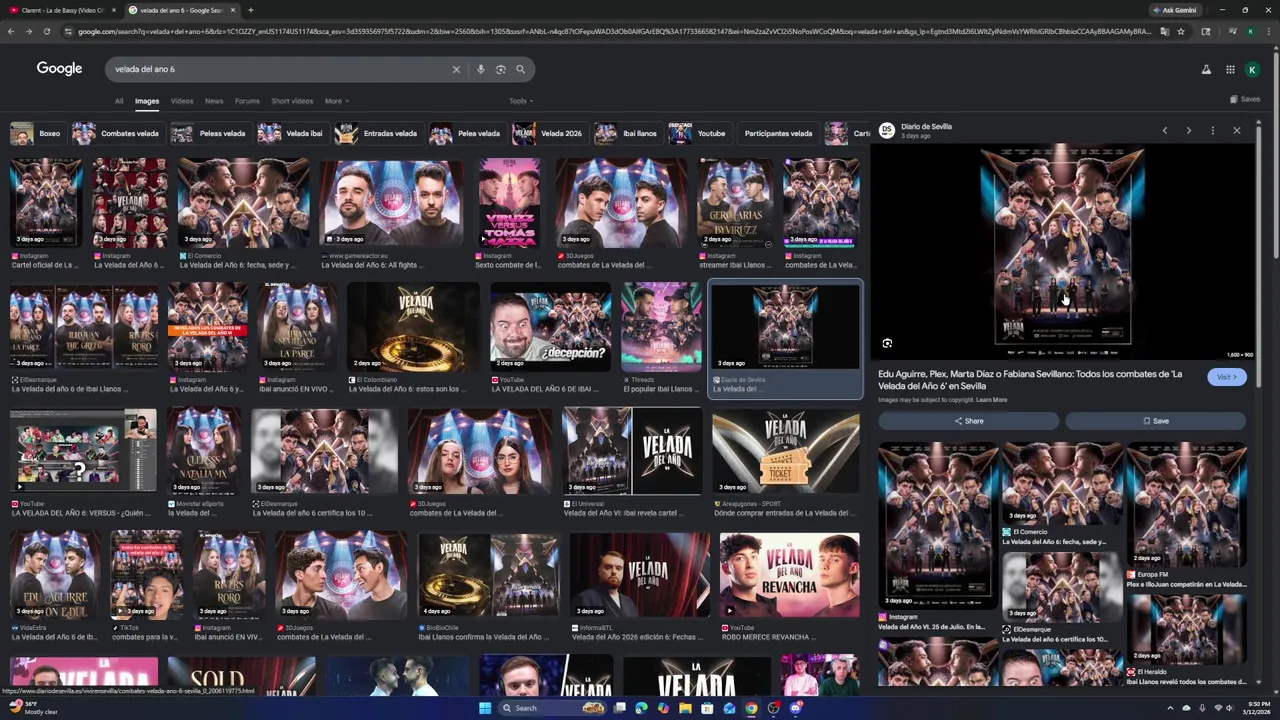Click the Ask Gemini button

[x=1175, y=10]
